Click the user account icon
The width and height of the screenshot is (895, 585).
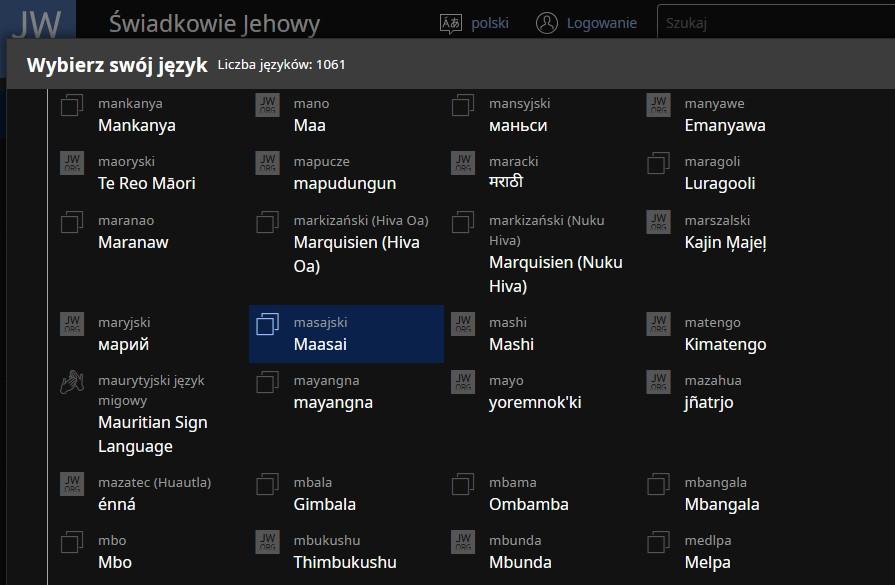pos(546,23)
